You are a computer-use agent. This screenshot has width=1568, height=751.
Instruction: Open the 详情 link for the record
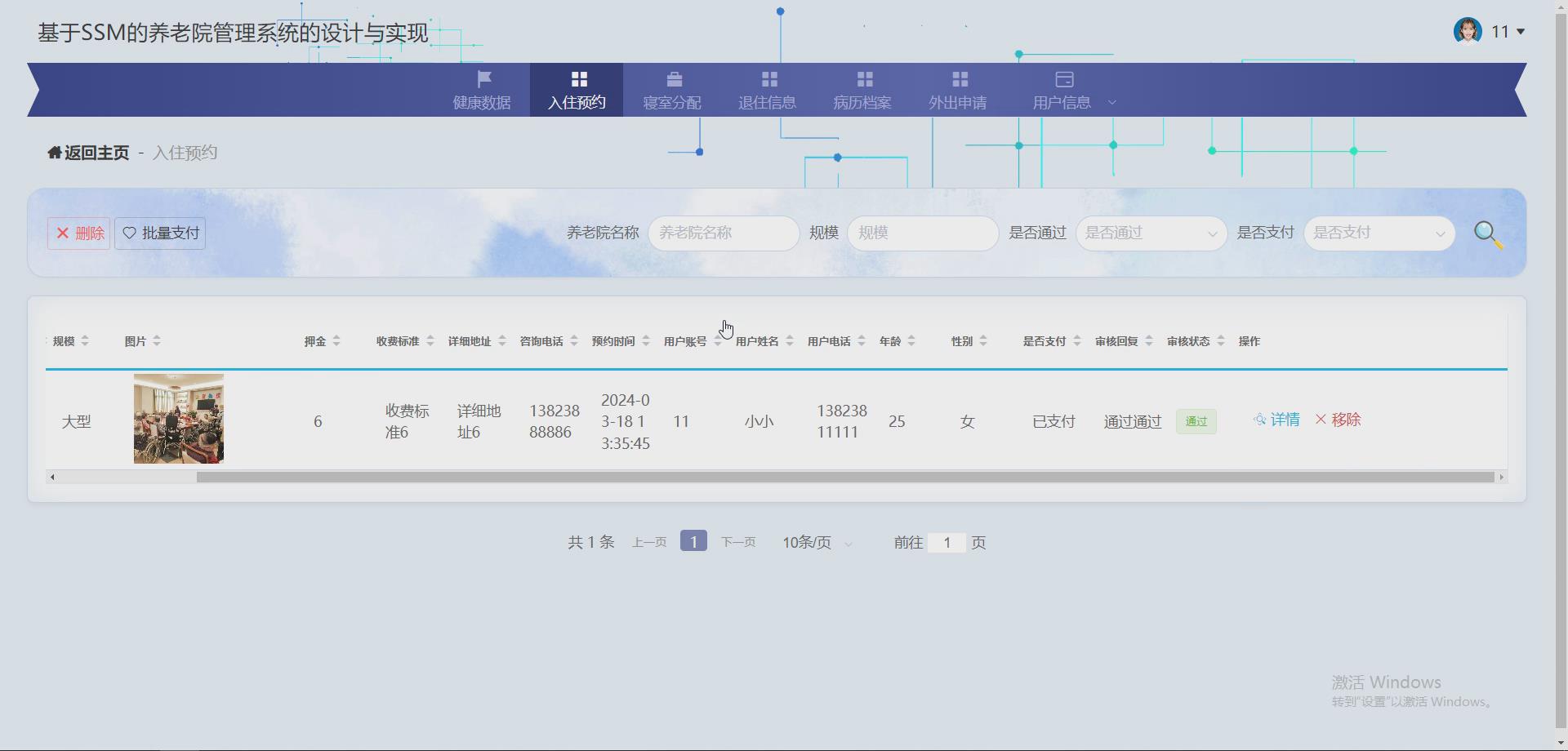point(1276,419)
